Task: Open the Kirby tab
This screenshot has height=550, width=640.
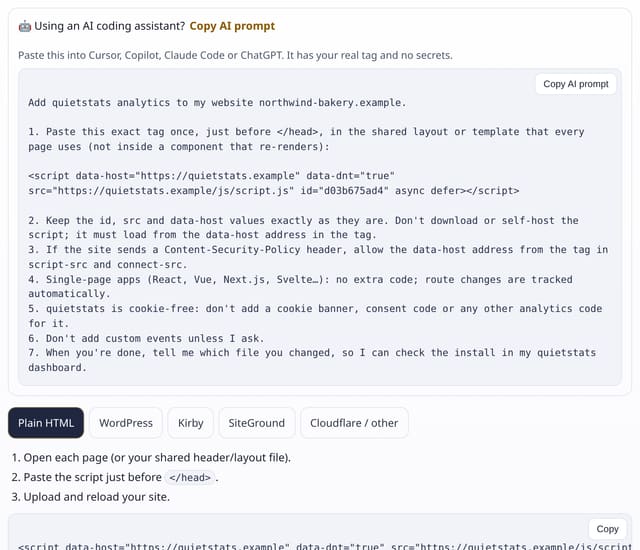Action: (x=191, y=423)
